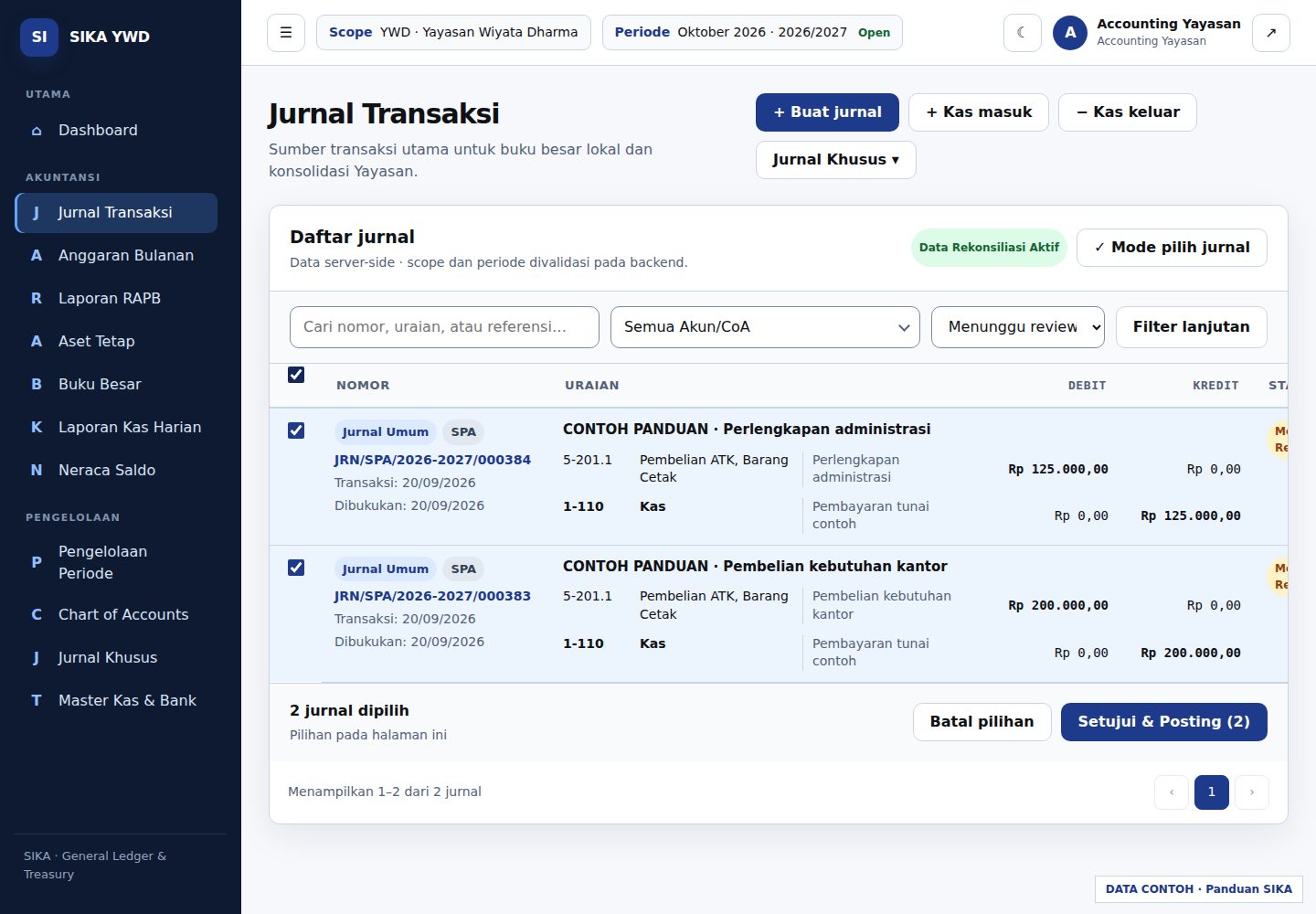This screenshot has width=1316, height=914.
Task: Open the 'Menunggu review' status dropdown
Action: click(1018, 327)
